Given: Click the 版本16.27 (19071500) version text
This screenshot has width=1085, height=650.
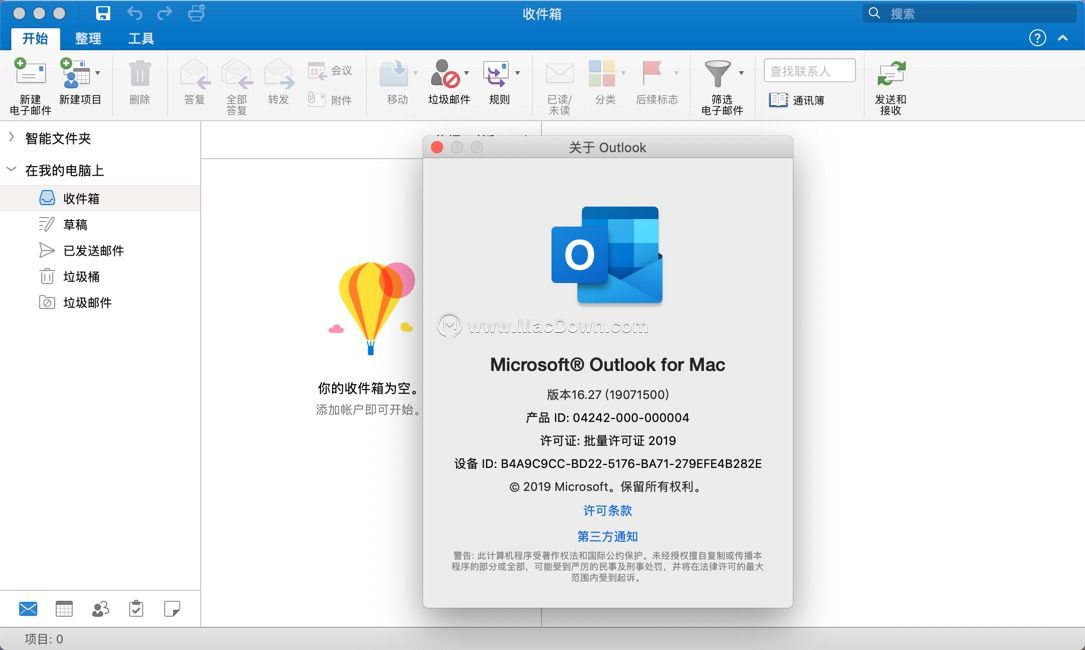Looking at the screenshot, I should [608, 395].
